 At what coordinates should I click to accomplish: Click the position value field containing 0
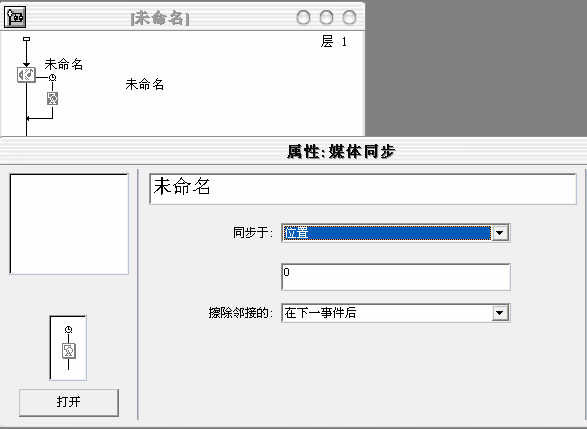[396, 277]
